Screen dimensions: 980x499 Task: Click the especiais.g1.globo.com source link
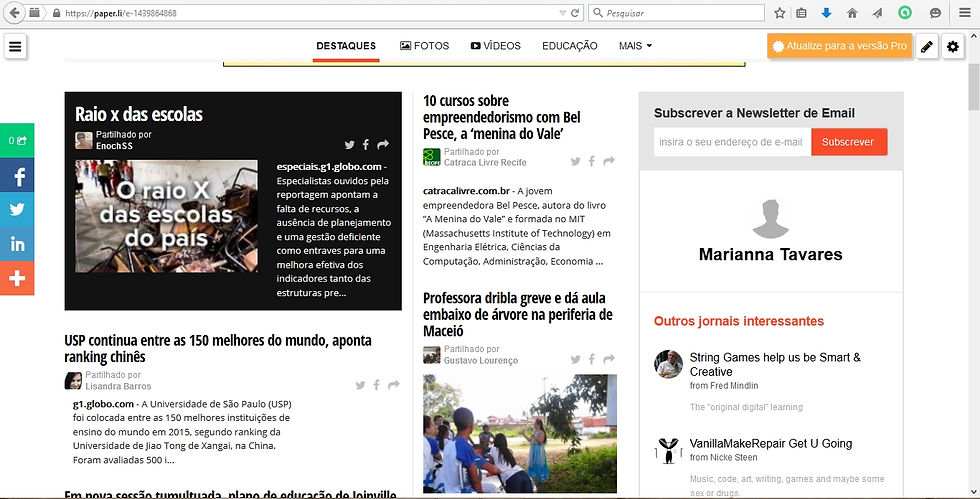point(329,166)
